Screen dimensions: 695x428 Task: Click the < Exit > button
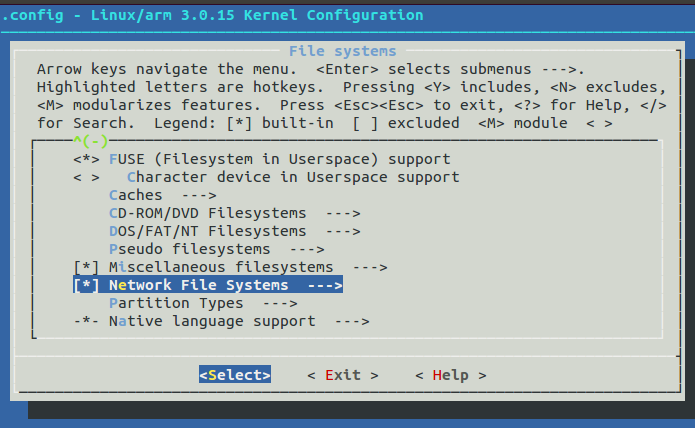pos(343,375)
